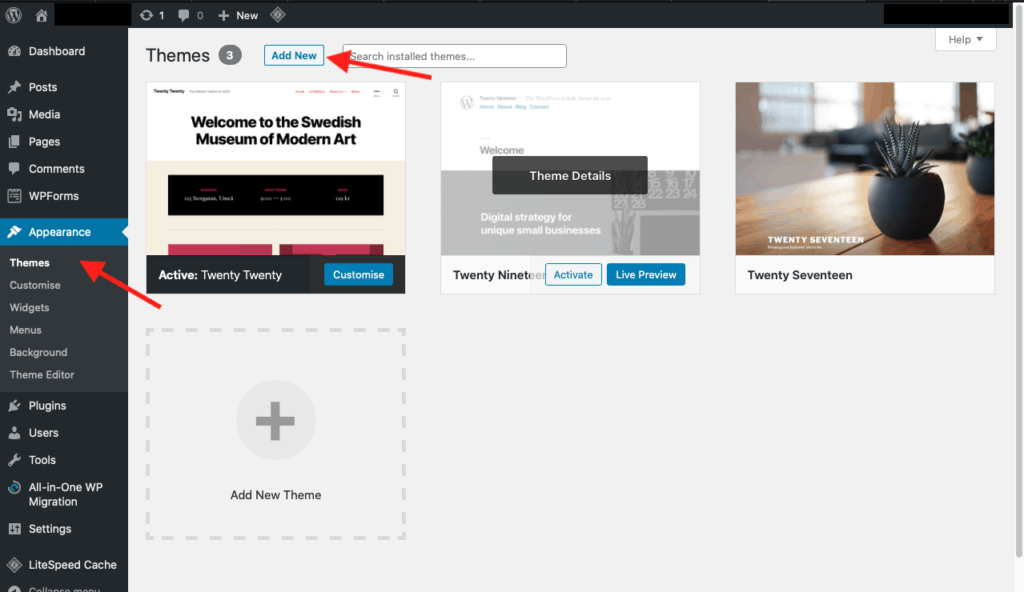Open the Menus submenu
Image resolution: width=1024 pixels, height=592 pixels.
click(25, 330)
